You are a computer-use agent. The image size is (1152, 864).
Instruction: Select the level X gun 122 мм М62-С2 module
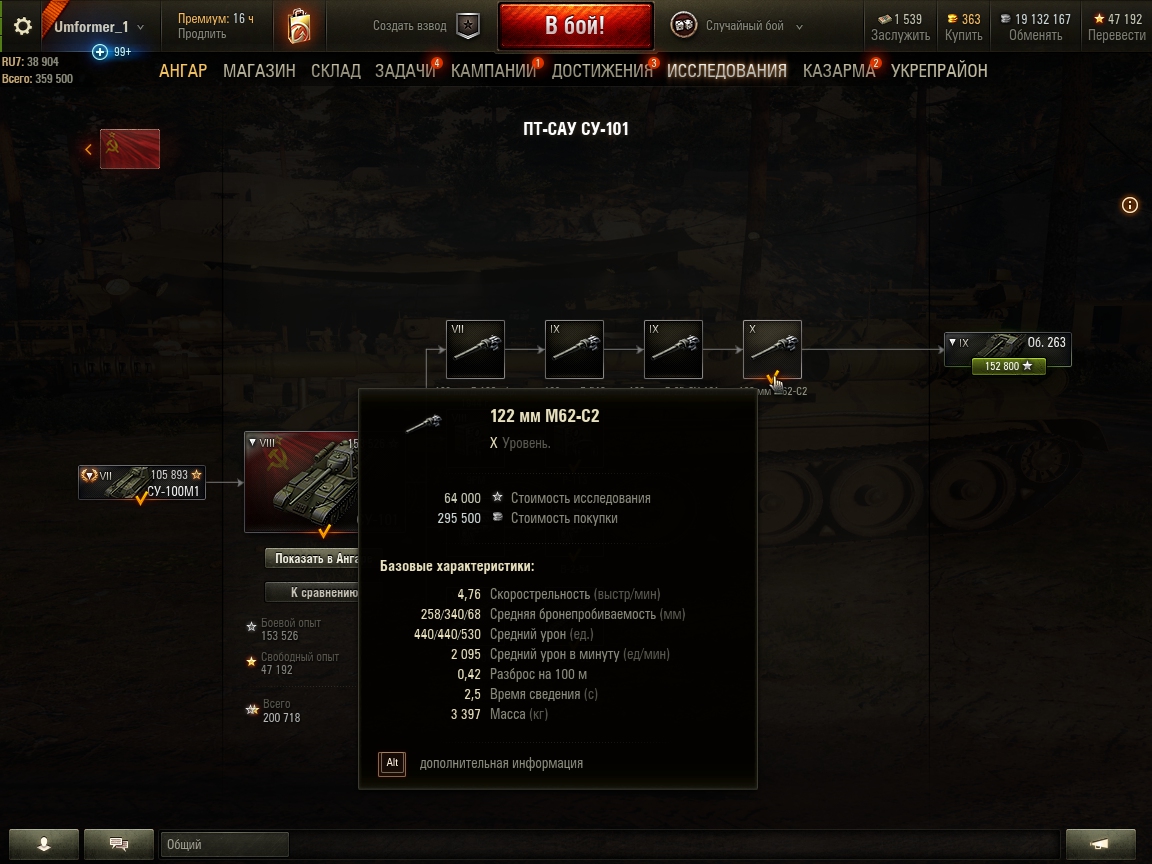point(772,349)
